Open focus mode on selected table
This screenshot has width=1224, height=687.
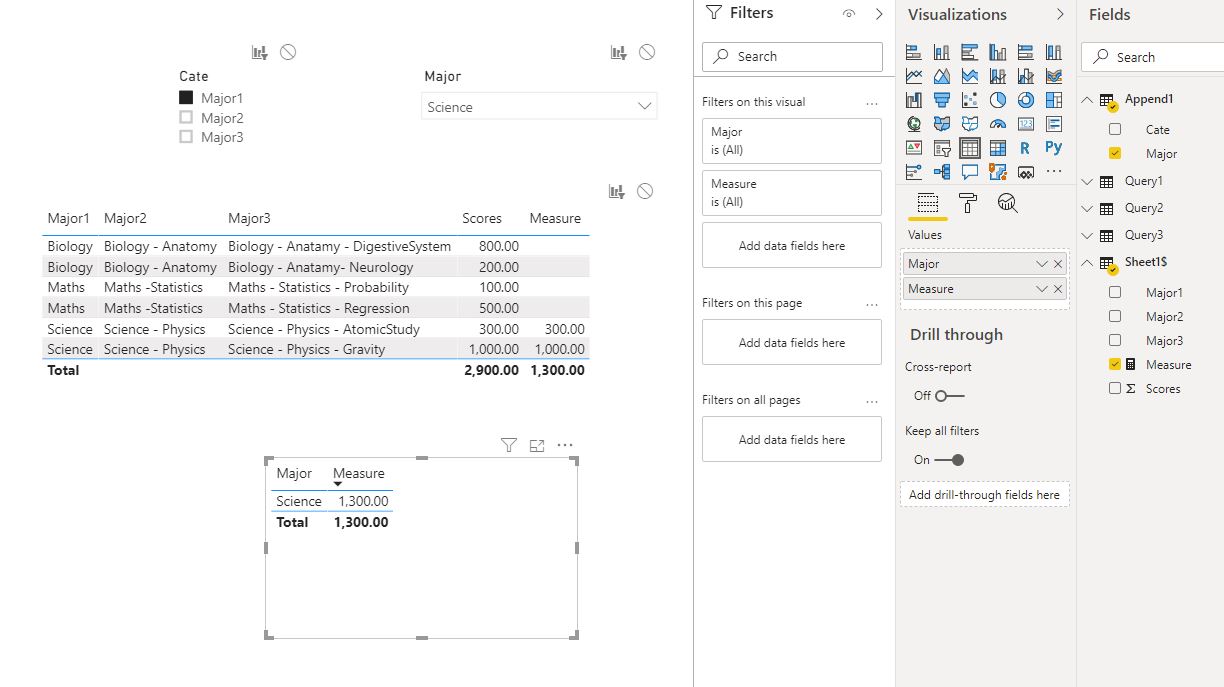click(x=537, y=445)
